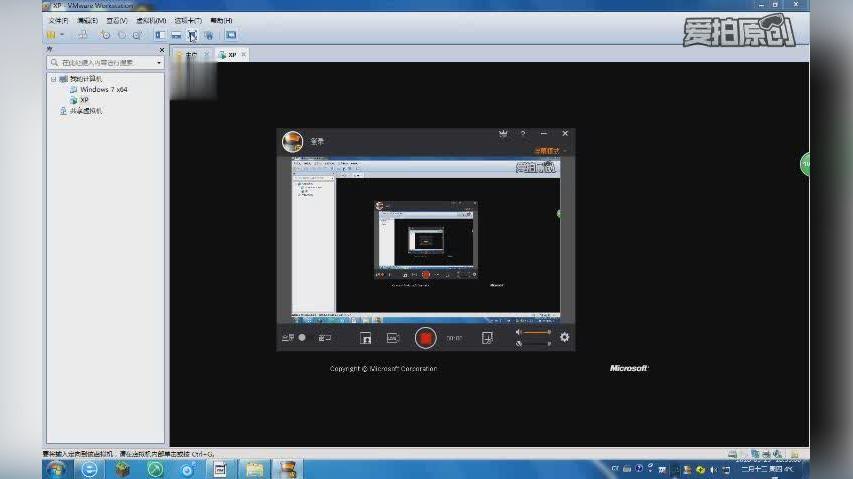Open the 编辑(E) menu
This screenshot has width=853, height=479.
[87, 21]
